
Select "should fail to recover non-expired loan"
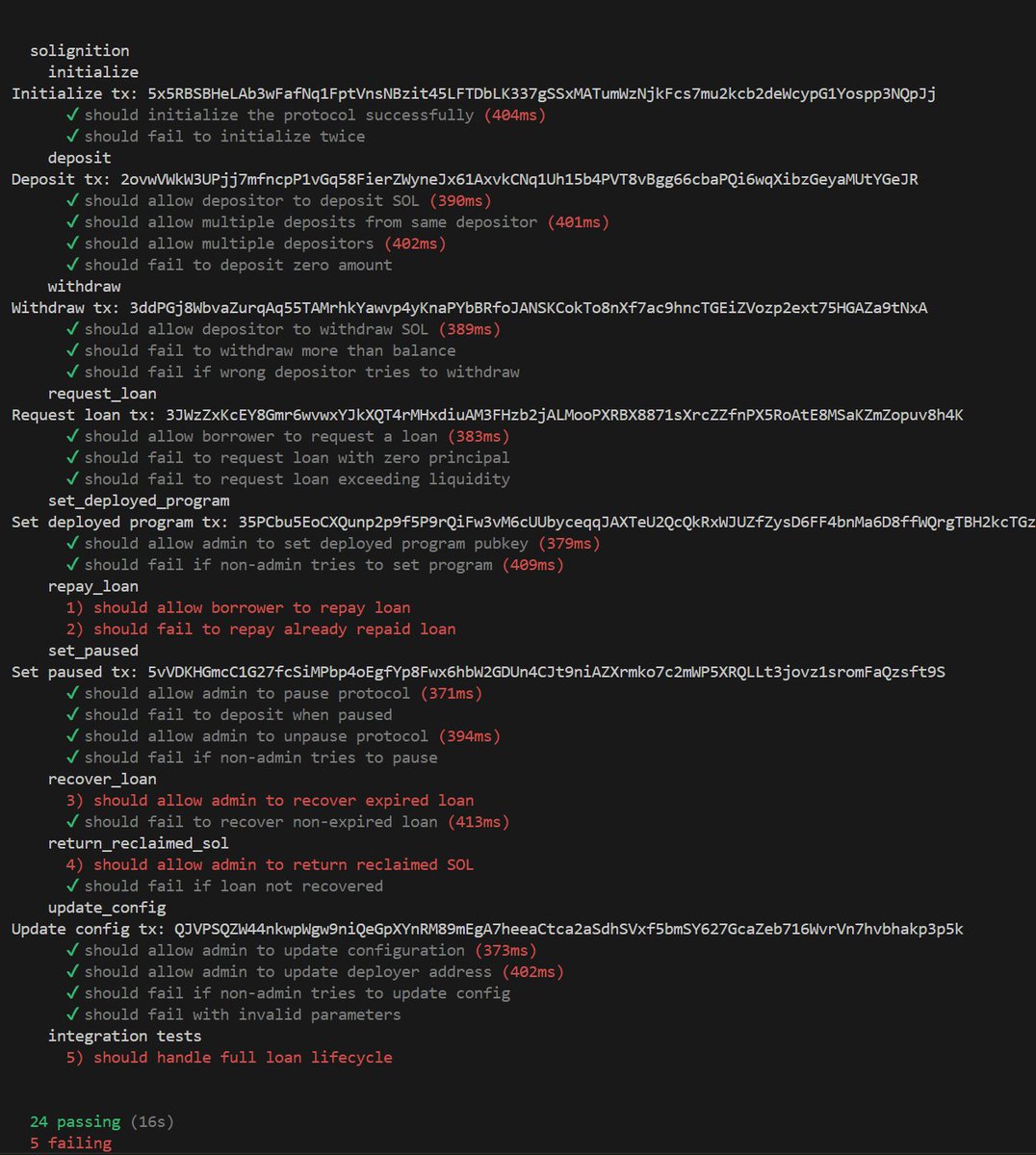[288, 822]
